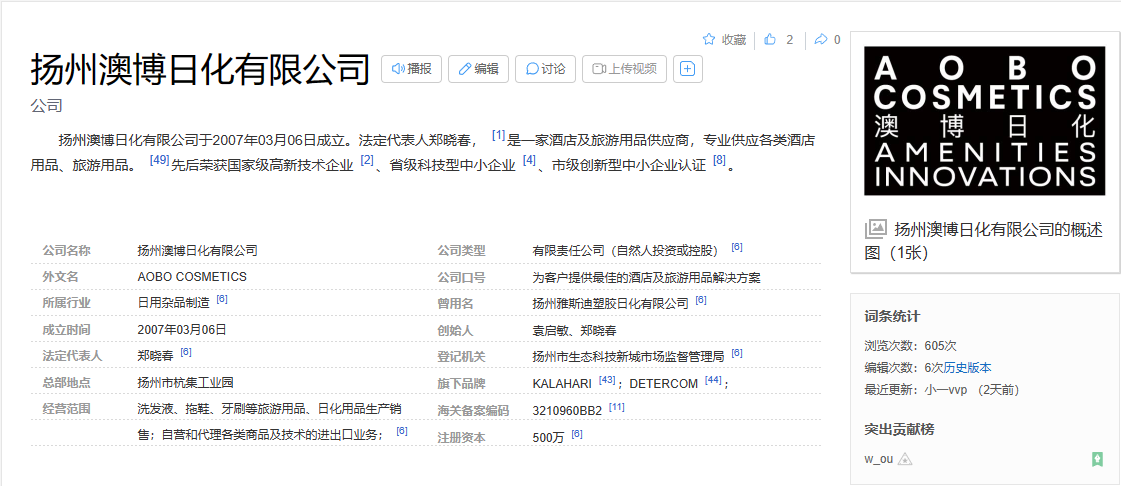Click reference [44] after DETERCOM
Screen dimensions: 1121x486
point(713,379)
